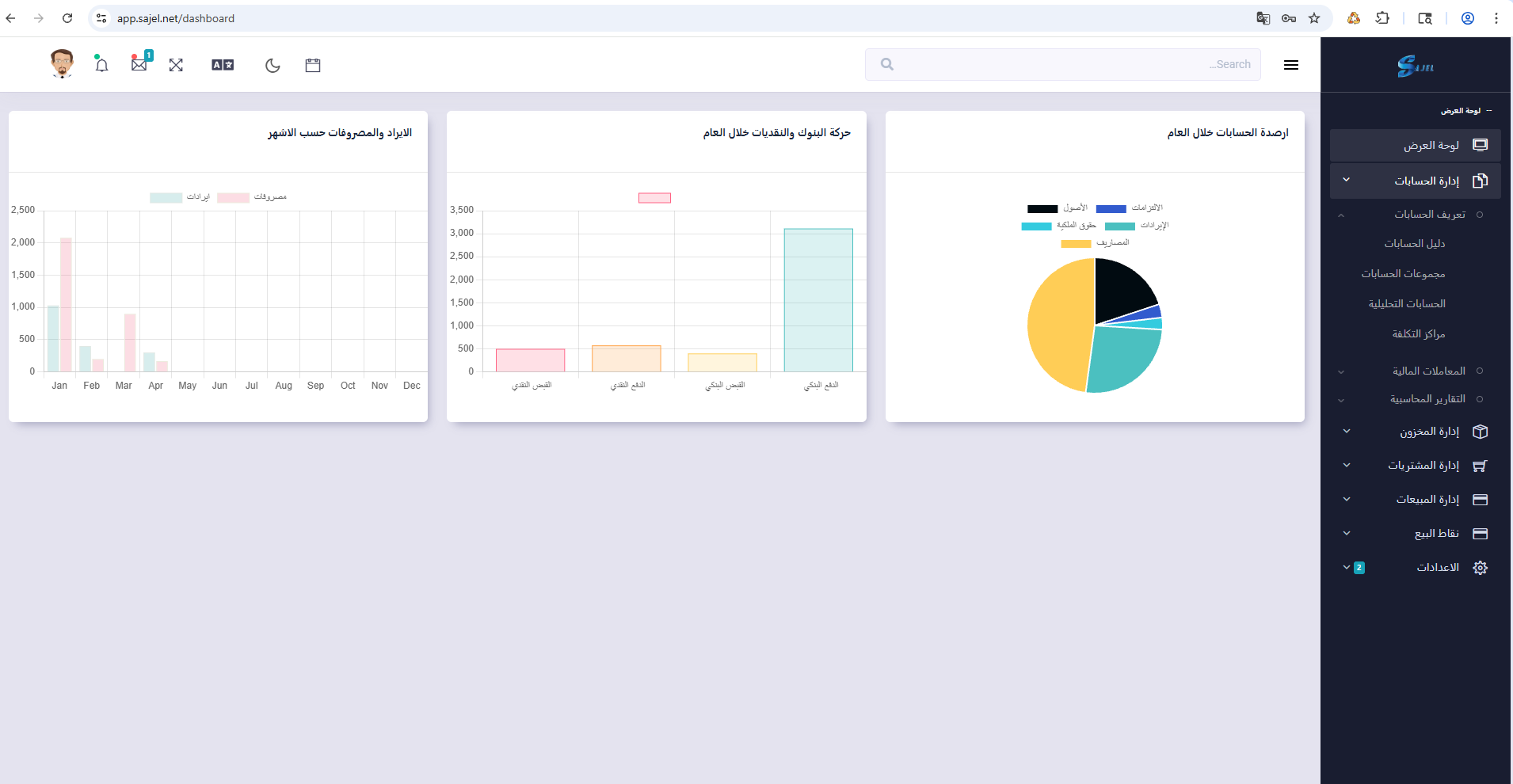Toggle dark mode with the moon icon

point(272,65)
